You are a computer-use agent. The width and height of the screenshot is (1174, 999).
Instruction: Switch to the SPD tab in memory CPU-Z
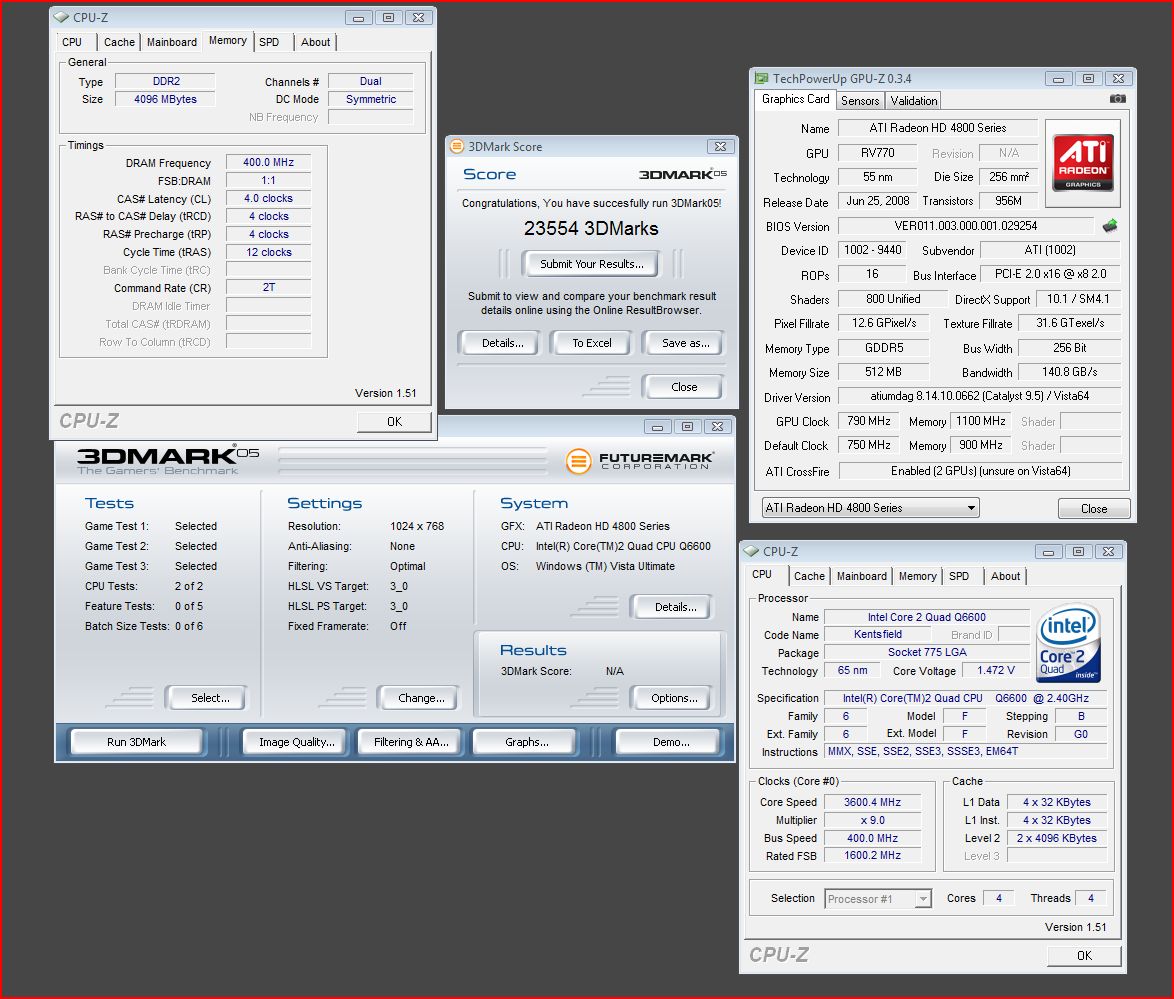pyautogui.click(x=270, y=42)
